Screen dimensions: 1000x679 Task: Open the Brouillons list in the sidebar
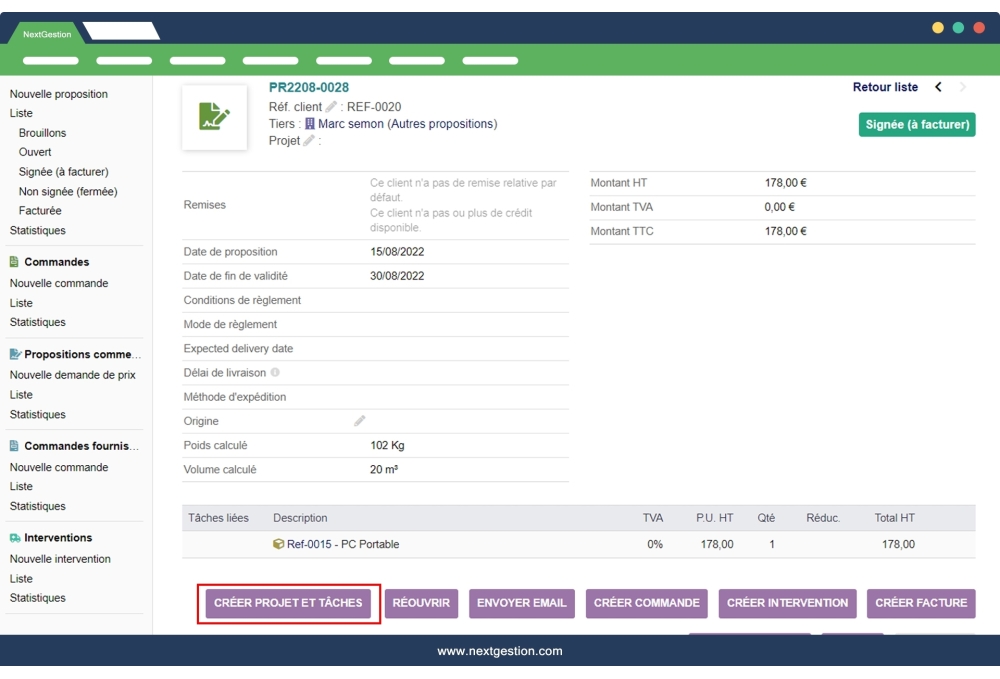point(42,132)
